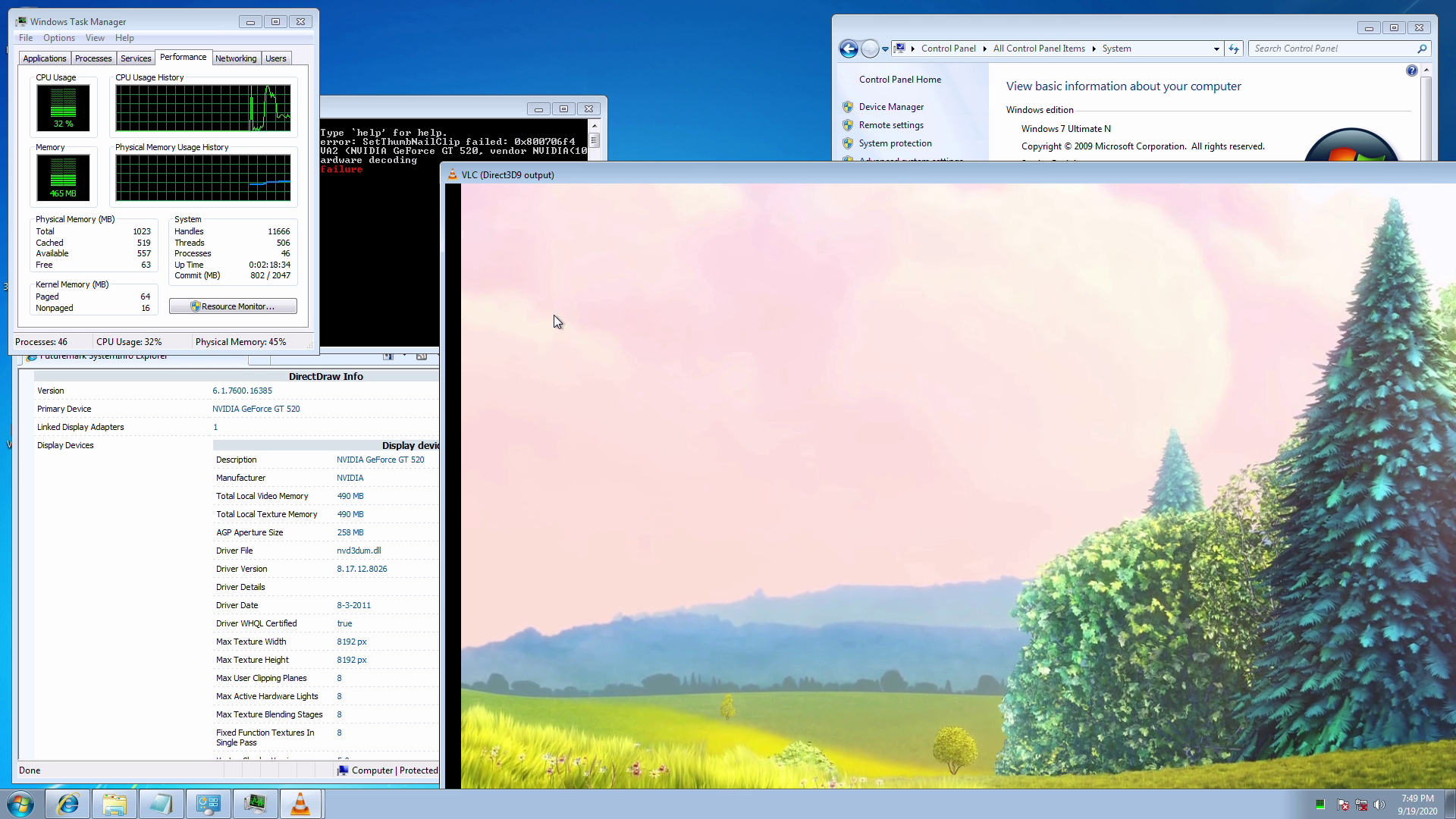Switch to Services tab in Task Manager
1456x819 pixels.
[136, 58]
